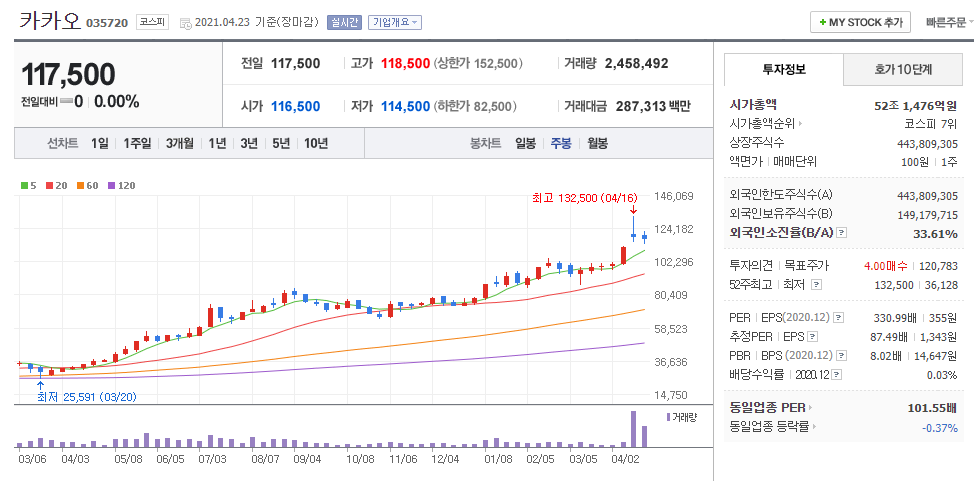Click the current price 117,500

point(68,75)
